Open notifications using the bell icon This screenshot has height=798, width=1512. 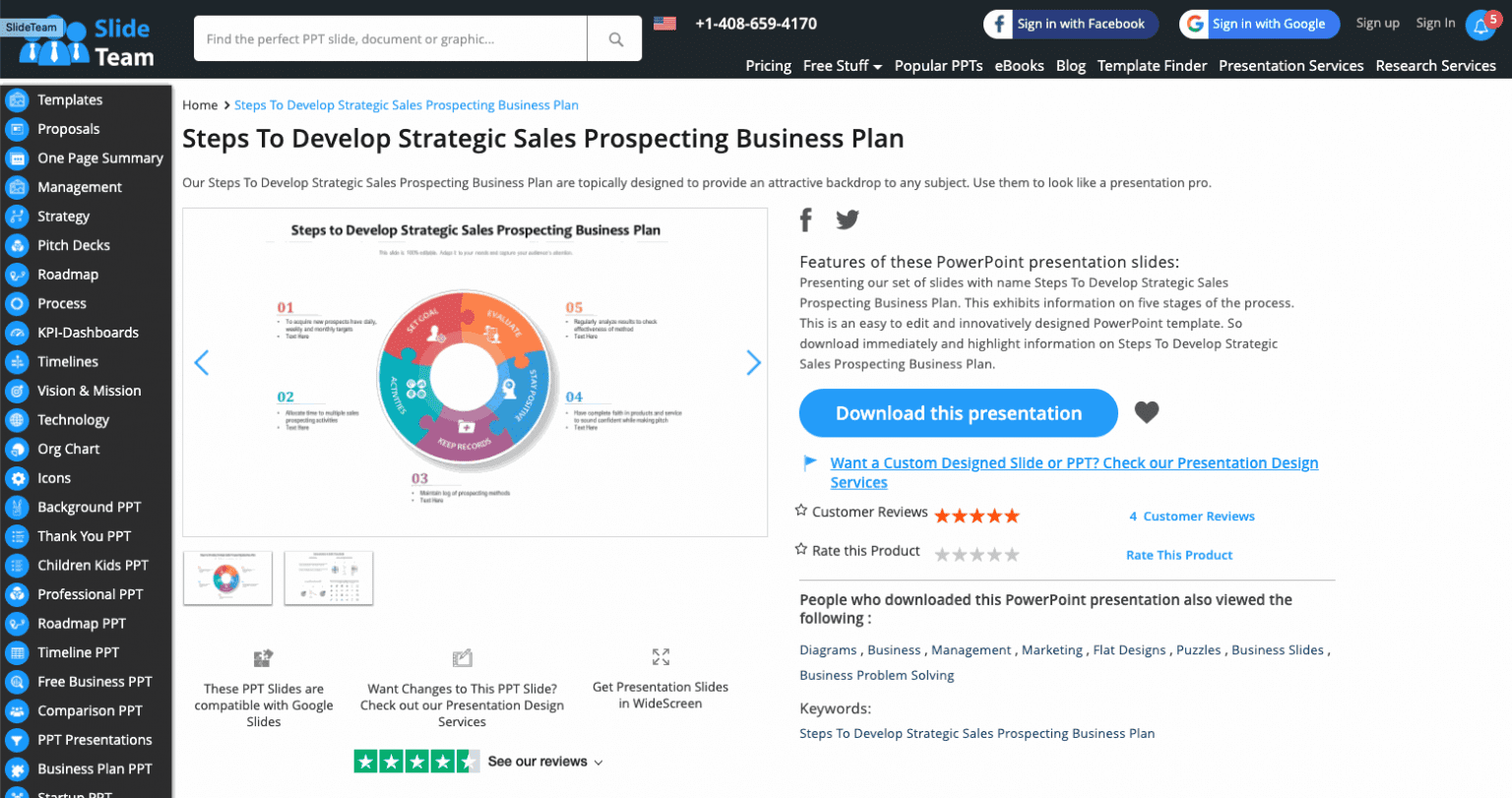pos(1481,25)
